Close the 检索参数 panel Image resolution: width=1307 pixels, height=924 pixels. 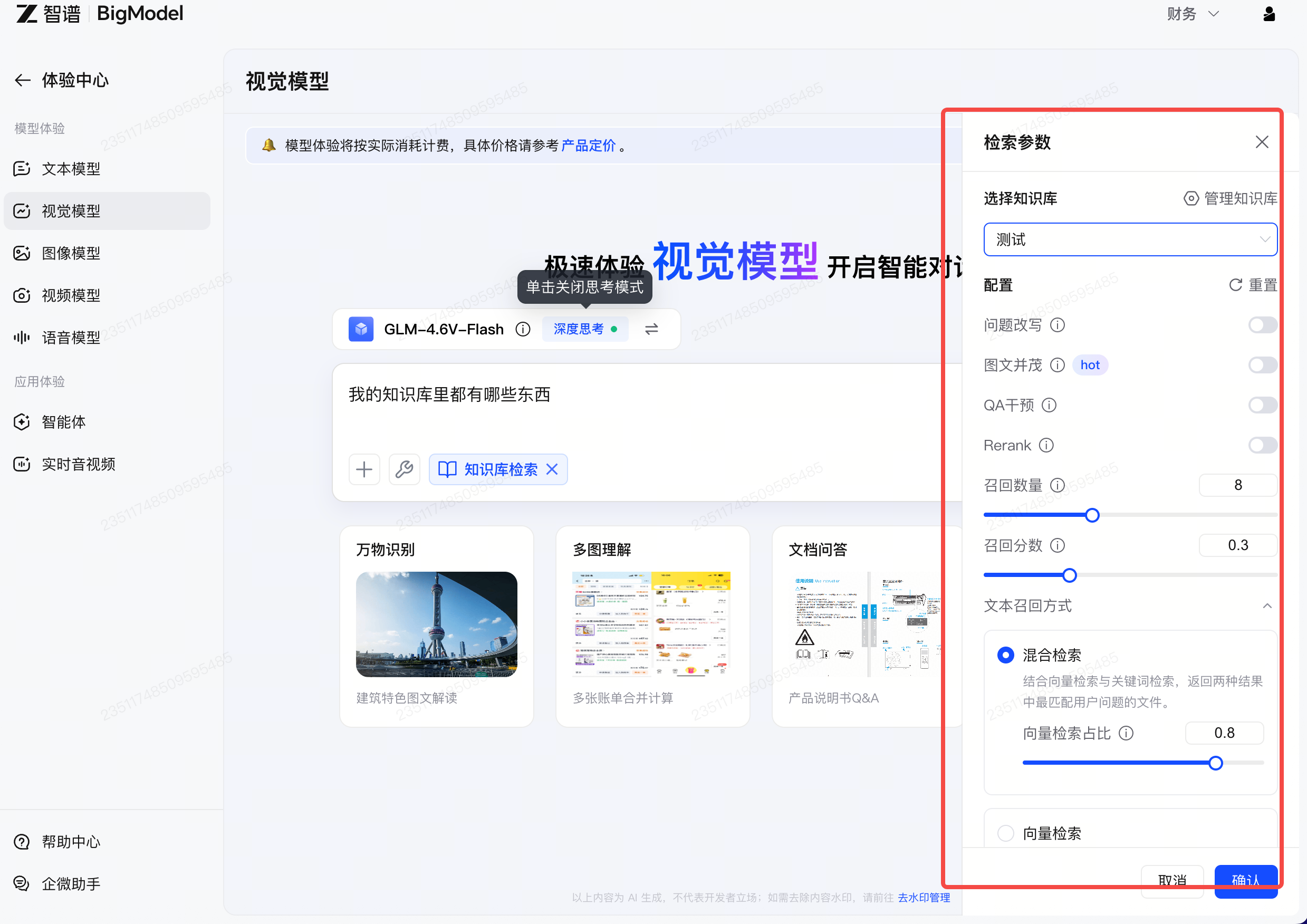click(x=1262, y=142)
